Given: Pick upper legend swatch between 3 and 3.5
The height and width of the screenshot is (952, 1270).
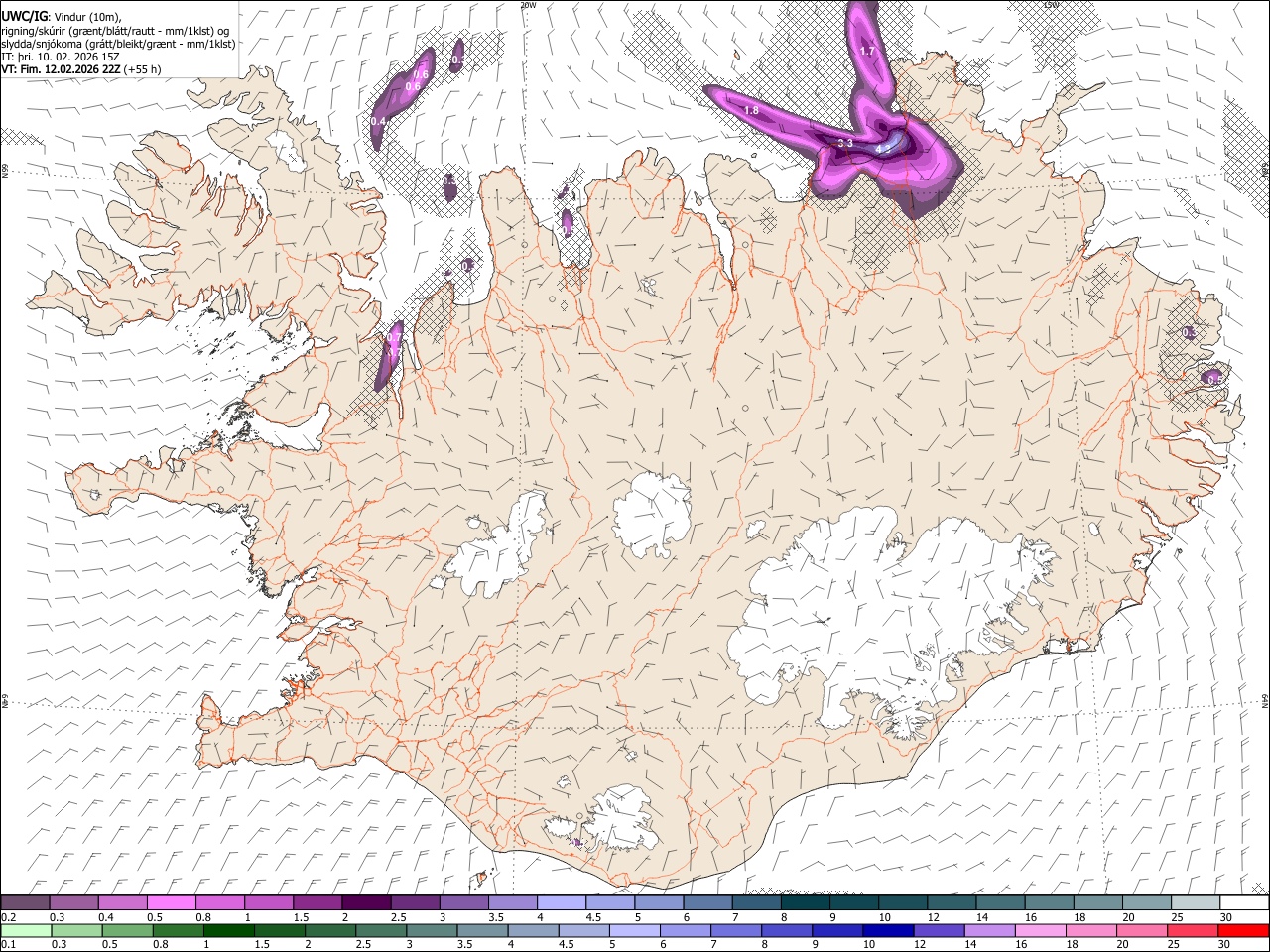Looking at the screenshot, I should 463,903.
